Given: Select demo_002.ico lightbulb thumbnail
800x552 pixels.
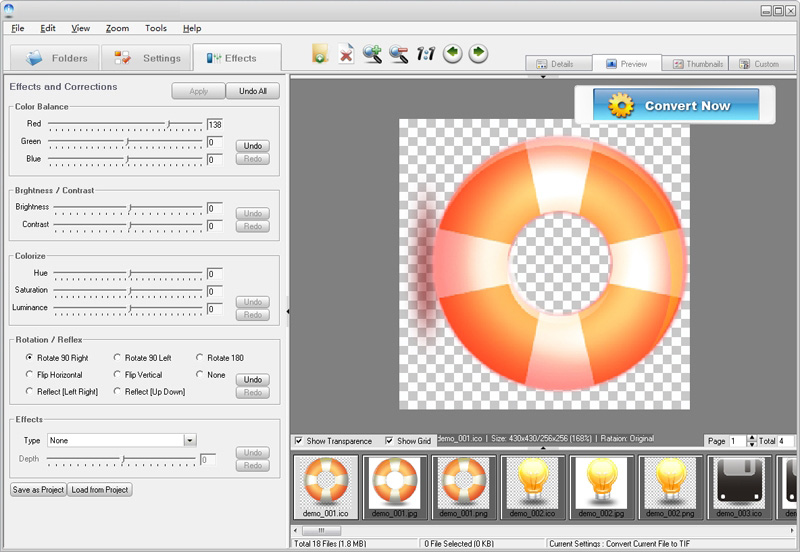Looking at the screenshot, I should (x=533, y=487).
